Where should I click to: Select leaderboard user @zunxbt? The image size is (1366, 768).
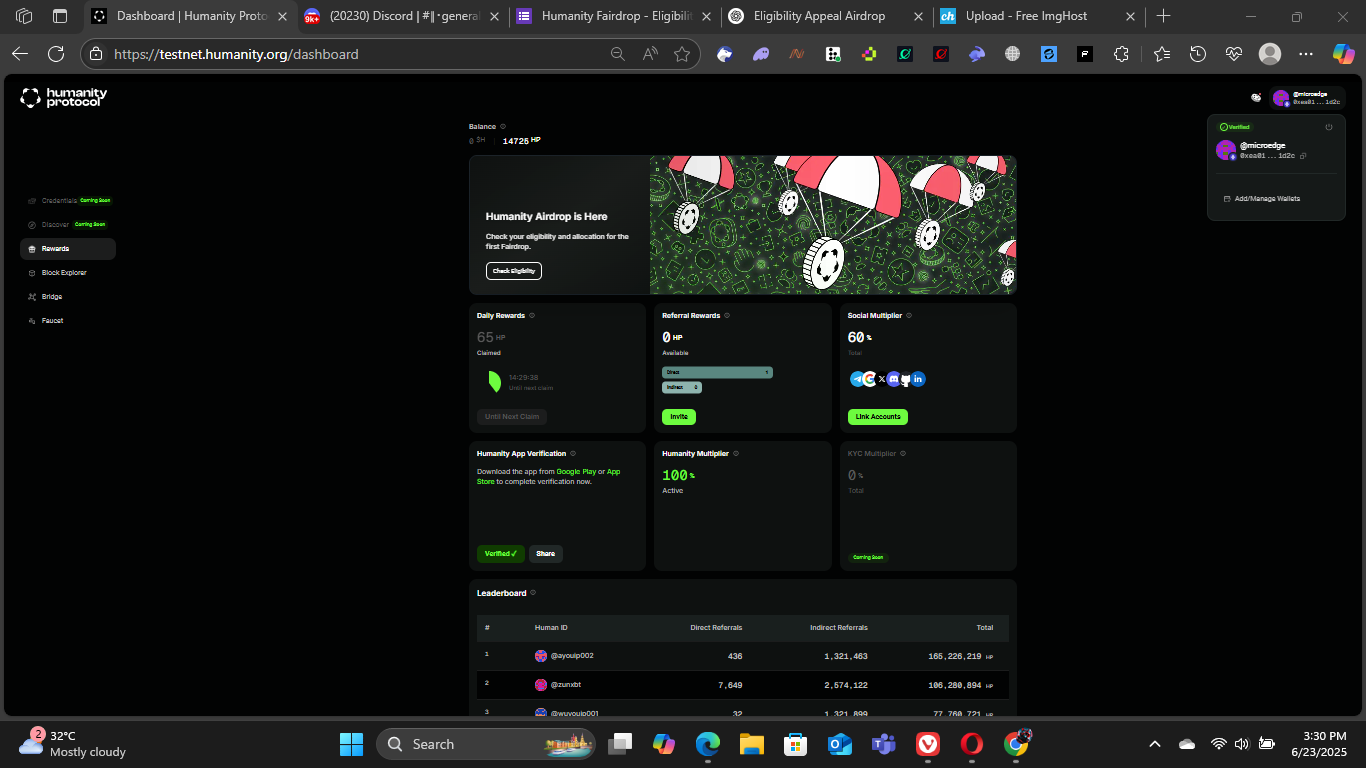558,685
